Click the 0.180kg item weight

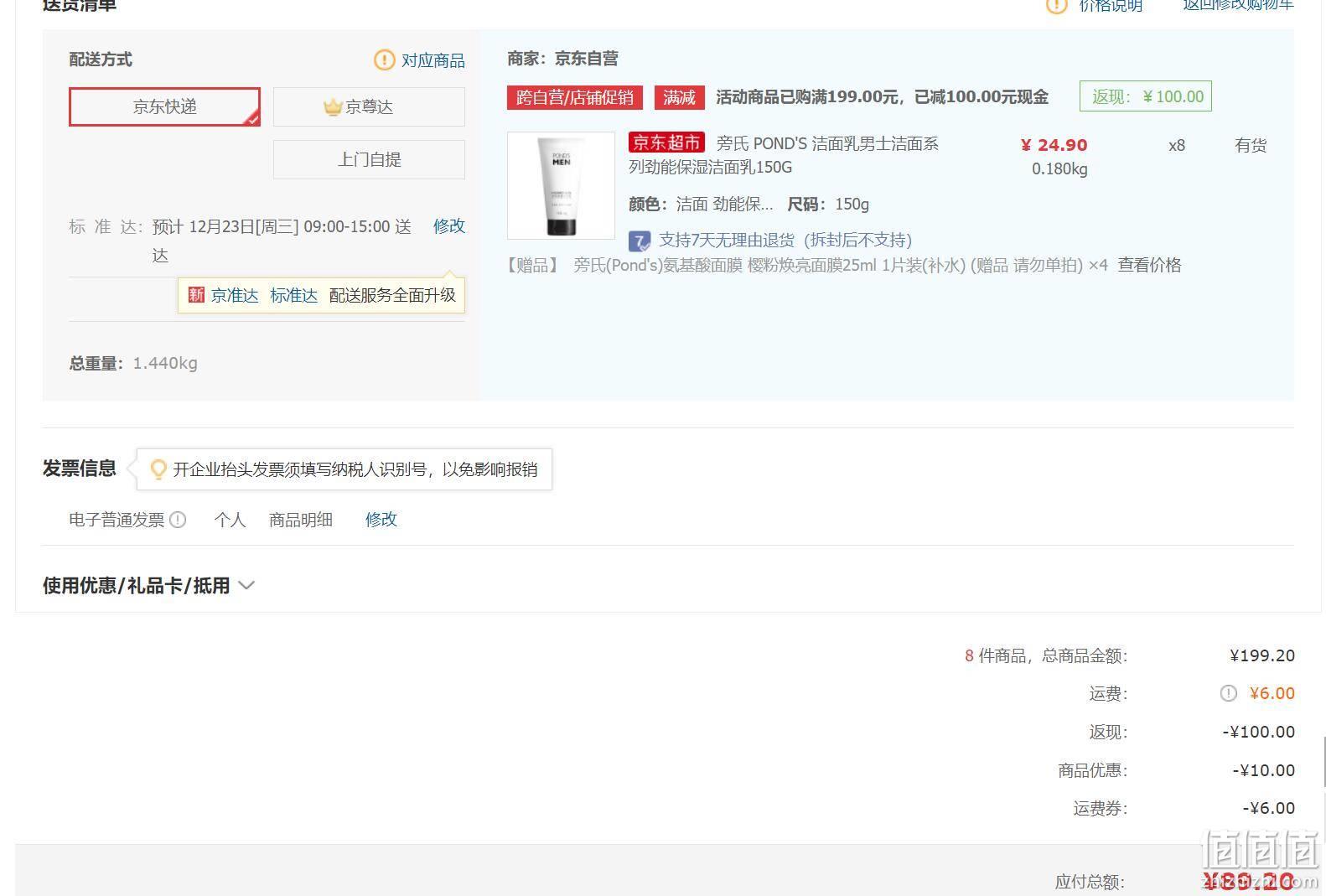tap(1059, 168)
